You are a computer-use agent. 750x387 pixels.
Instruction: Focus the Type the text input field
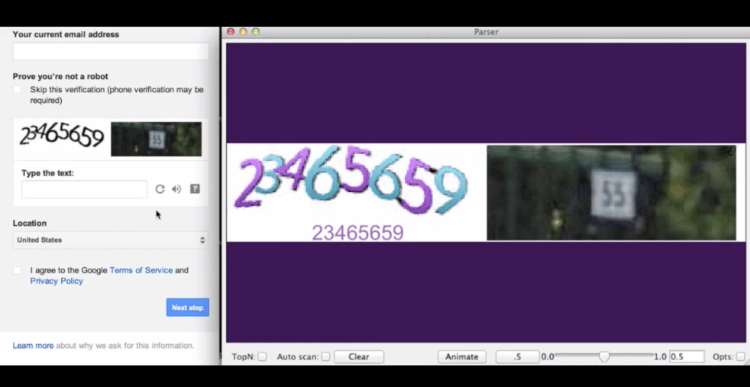tap(85, 189)
